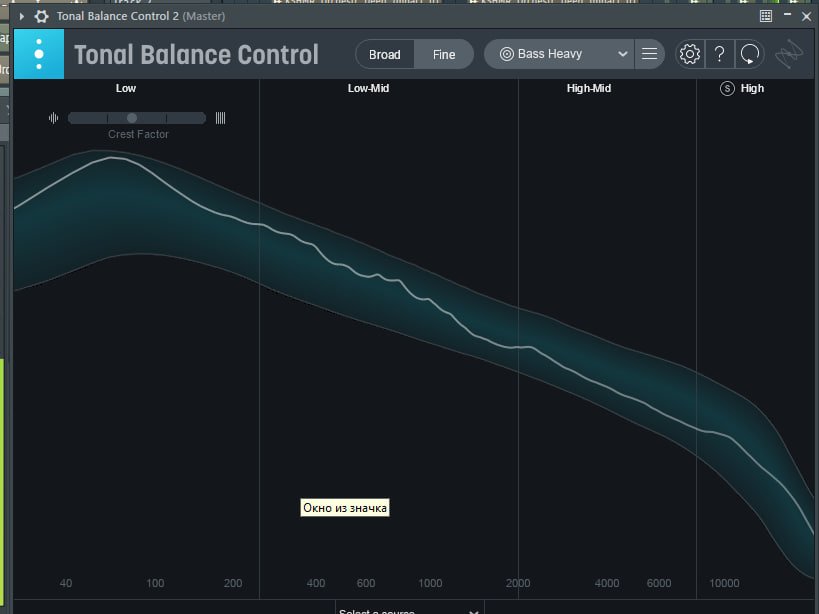The height and width of the screenshot is (614, 819).
Task: Click the Tonal Balance Control three-dot logo
Action: pyautogui.click(x=39, y=54)
